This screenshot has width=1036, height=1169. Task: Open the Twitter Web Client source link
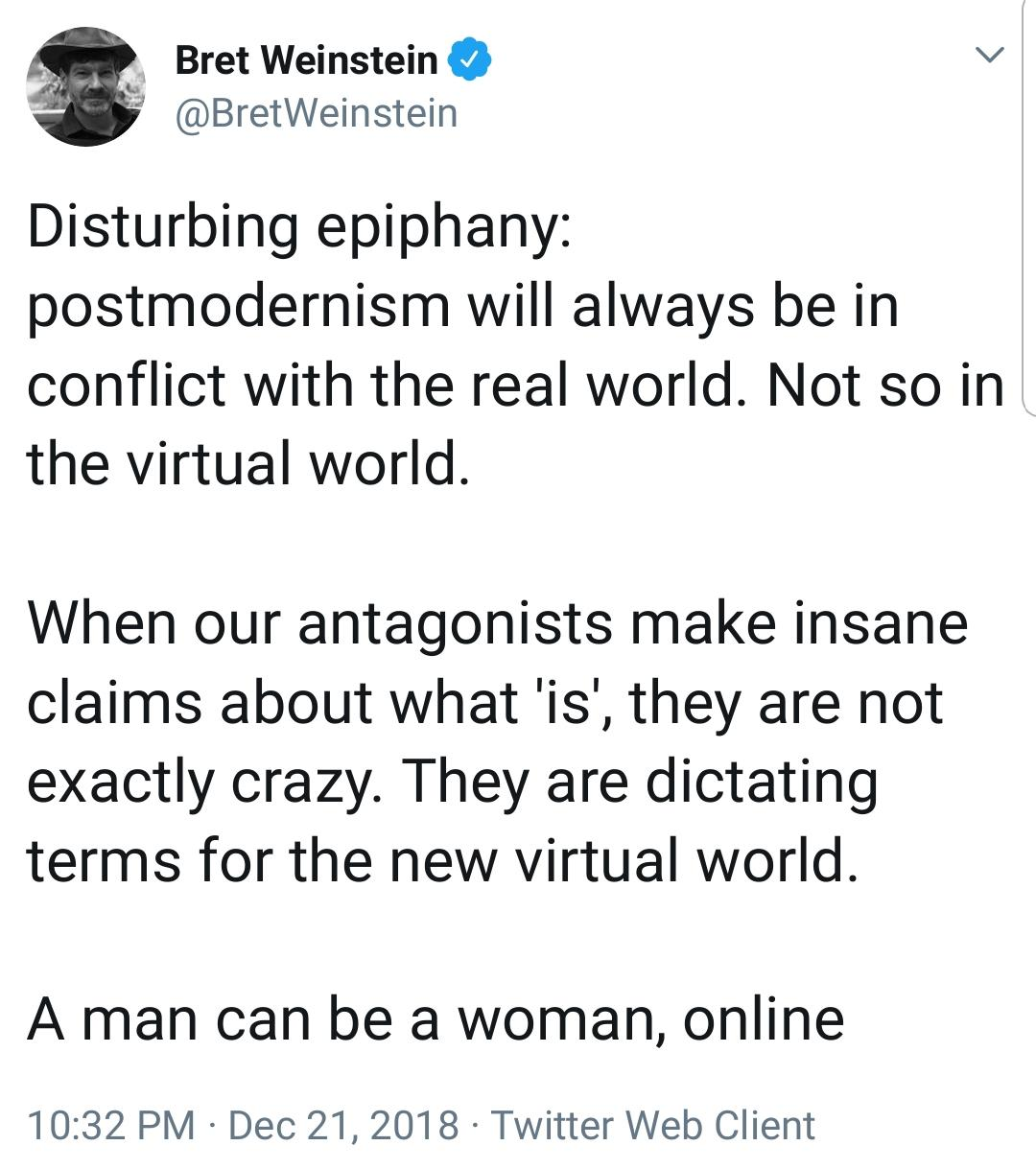[x=653, y=1125]
